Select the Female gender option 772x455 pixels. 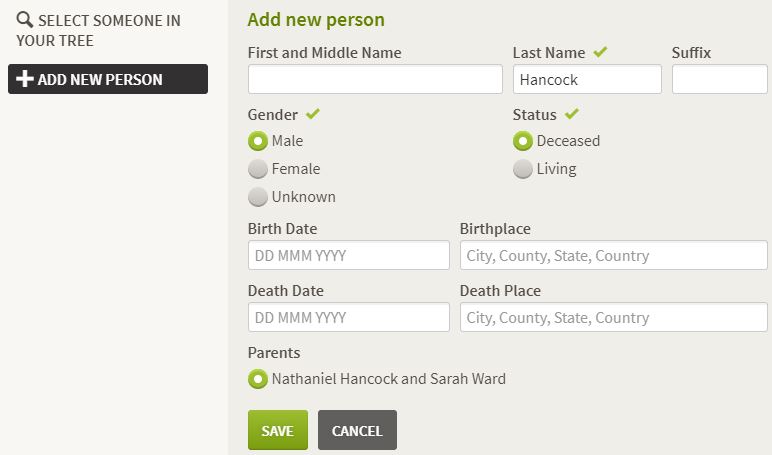point(258,169)
